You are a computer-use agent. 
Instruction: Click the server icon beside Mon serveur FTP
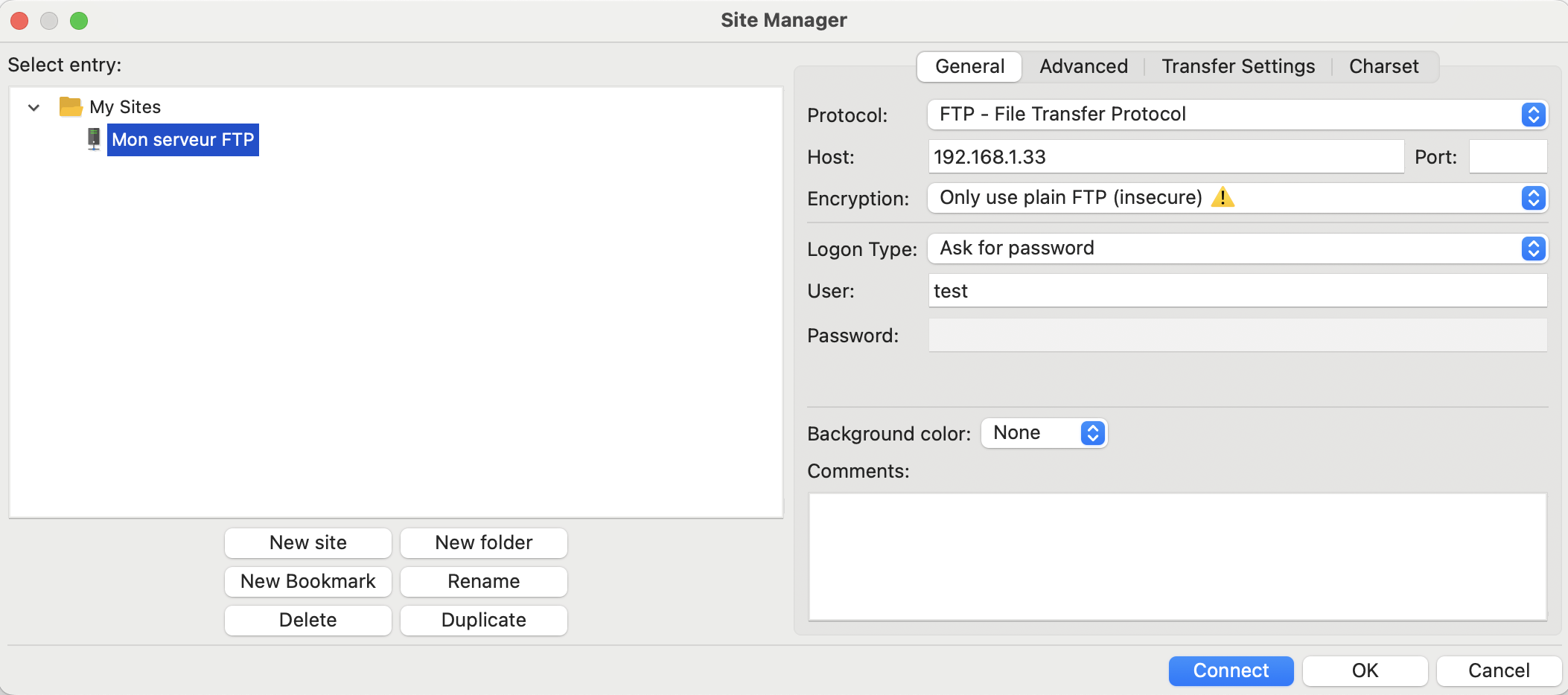(x=94, y=139)
